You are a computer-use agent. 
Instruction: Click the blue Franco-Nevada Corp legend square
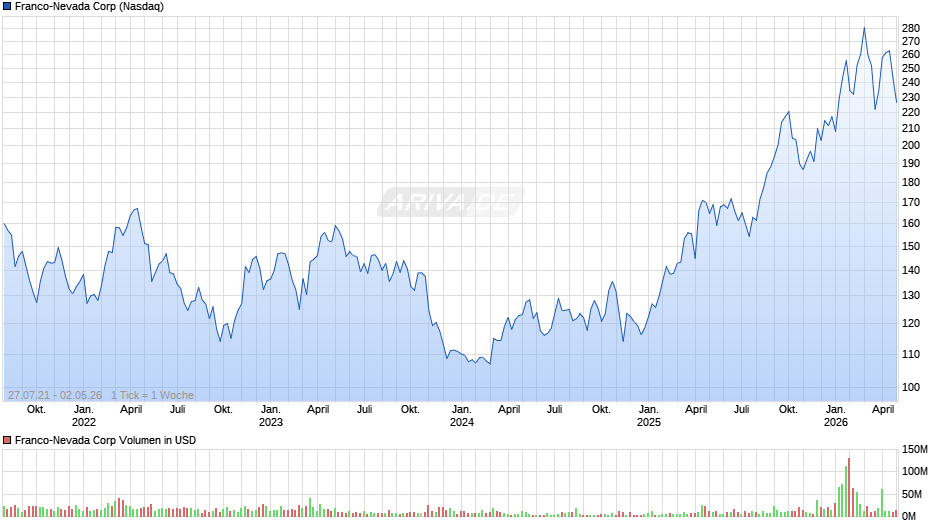[7, 7]
